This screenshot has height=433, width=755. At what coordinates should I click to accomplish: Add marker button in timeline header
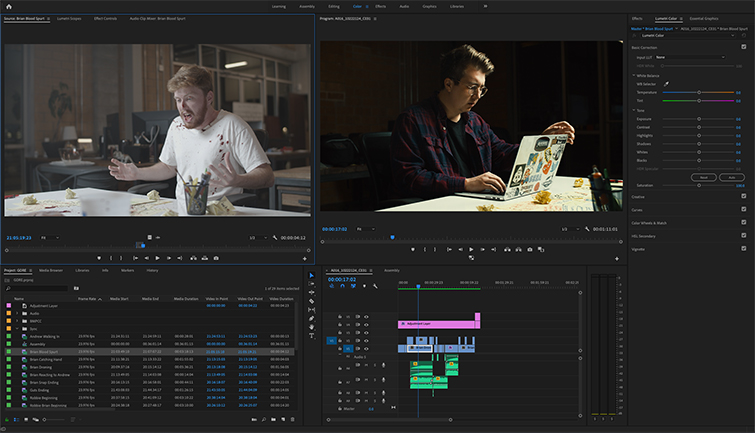pos(364,286)
